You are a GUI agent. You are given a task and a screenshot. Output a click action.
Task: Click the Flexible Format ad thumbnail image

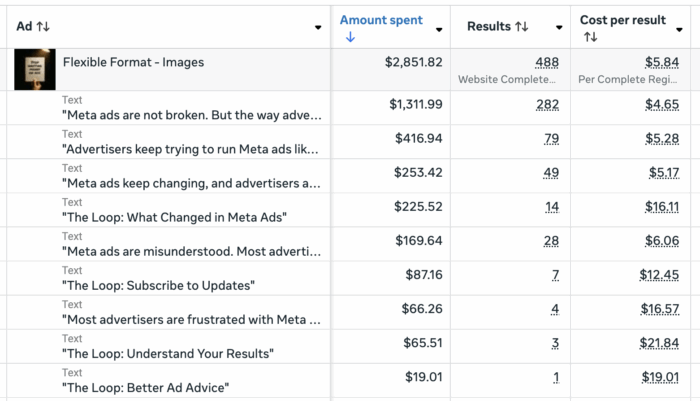[32, 69]
